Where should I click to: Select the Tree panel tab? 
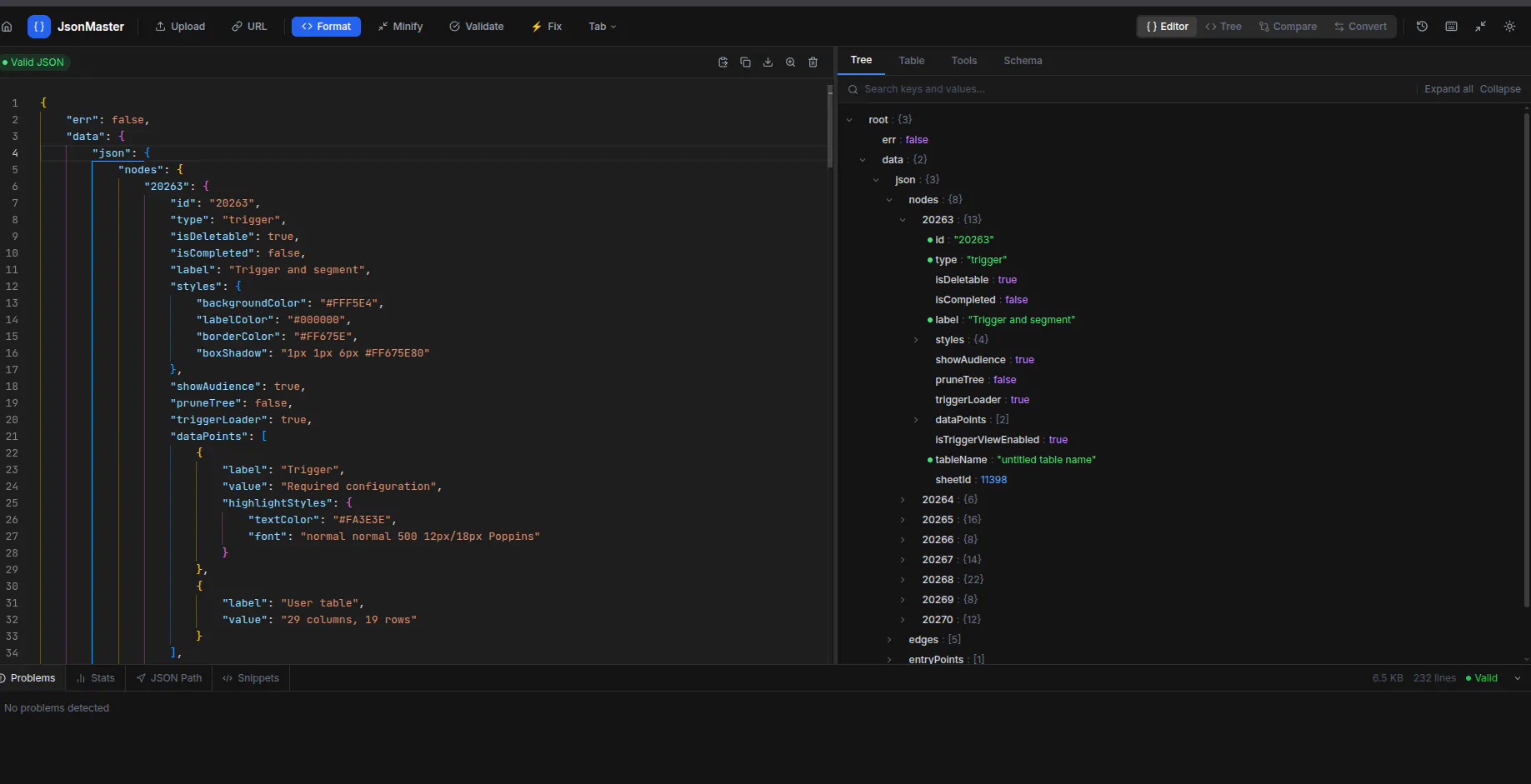861,60
